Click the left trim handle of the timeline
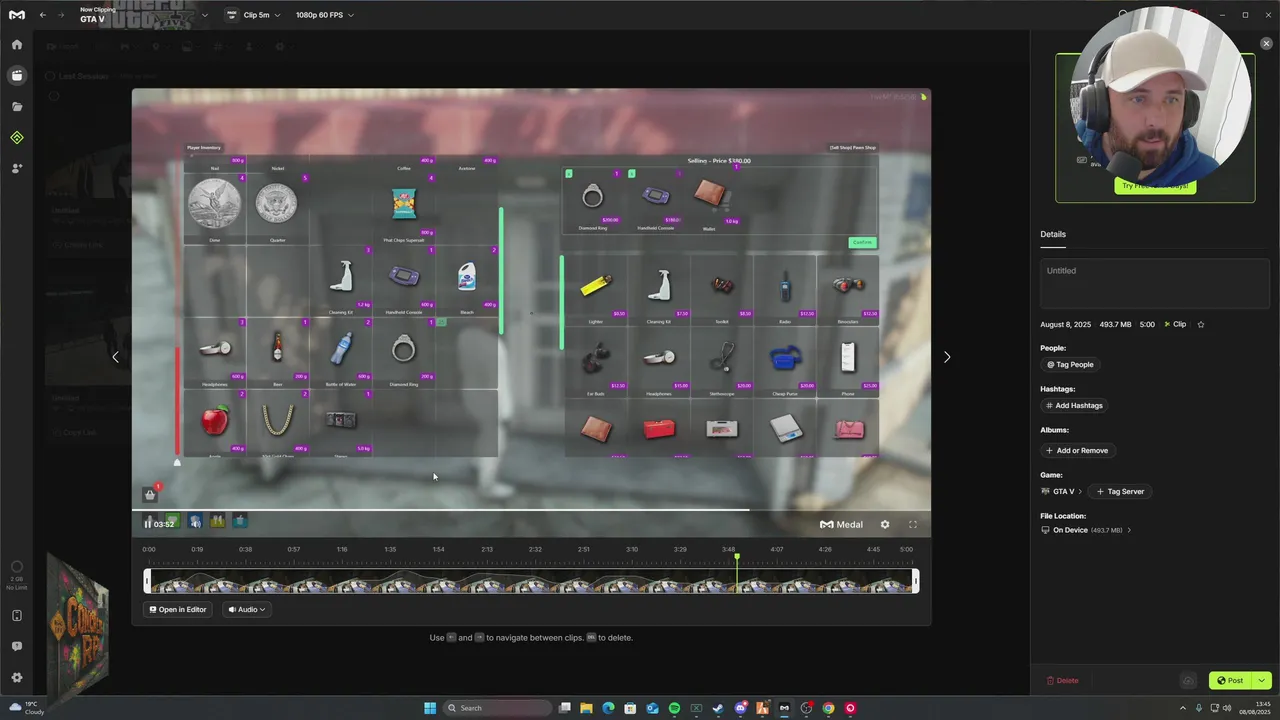This screenshot has height=720, width=1280. click(x=147, y=581)
